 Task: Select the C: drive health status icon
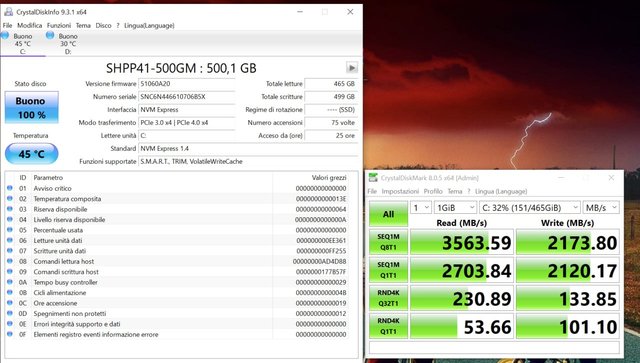pos(5,36)
